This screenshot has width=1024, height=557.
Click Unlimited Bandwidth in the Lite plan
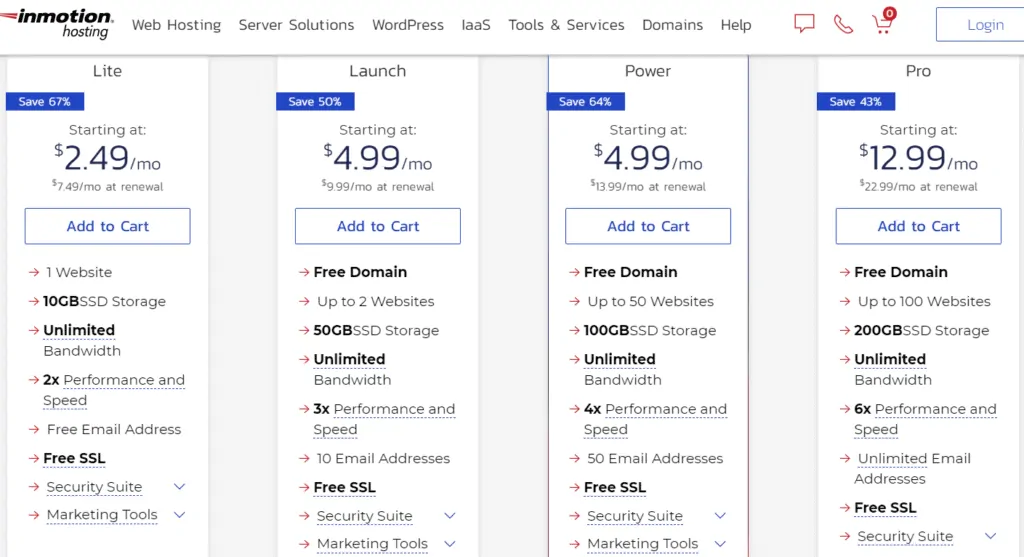click(x=82, y=340)
